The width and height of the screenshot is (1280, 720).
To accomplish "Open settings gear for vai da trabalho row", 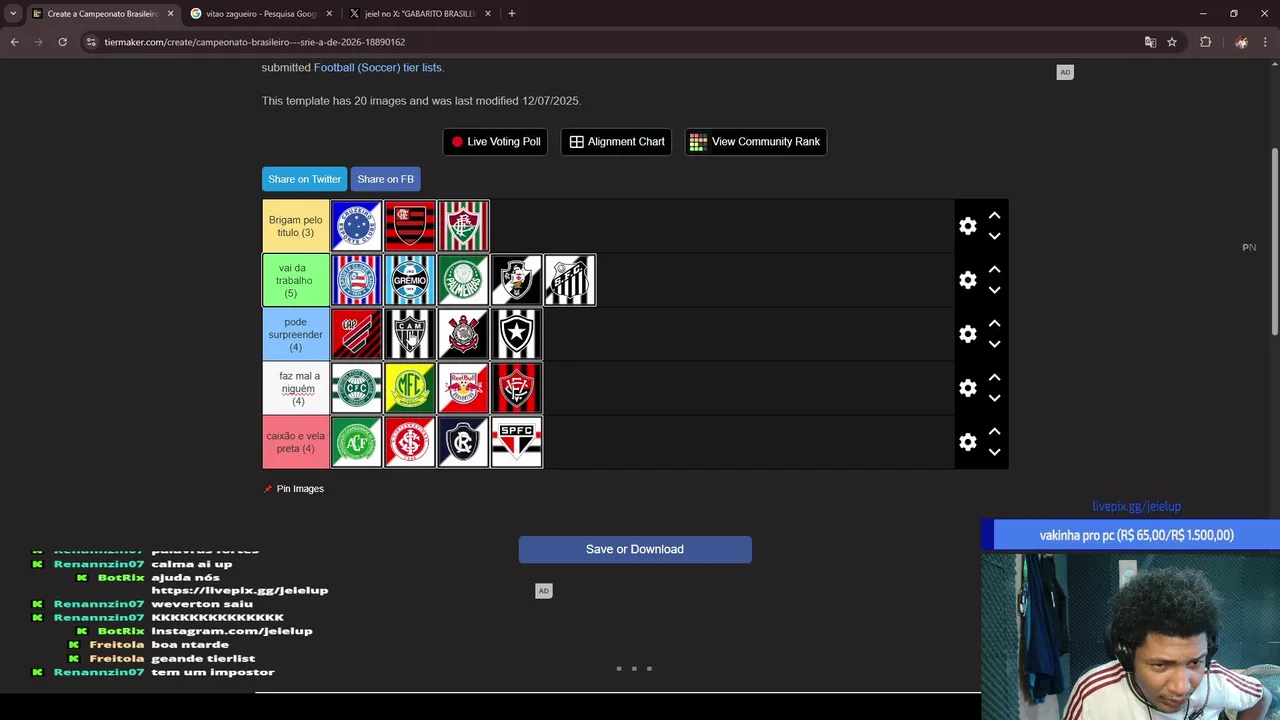I will tap(968, 280).
